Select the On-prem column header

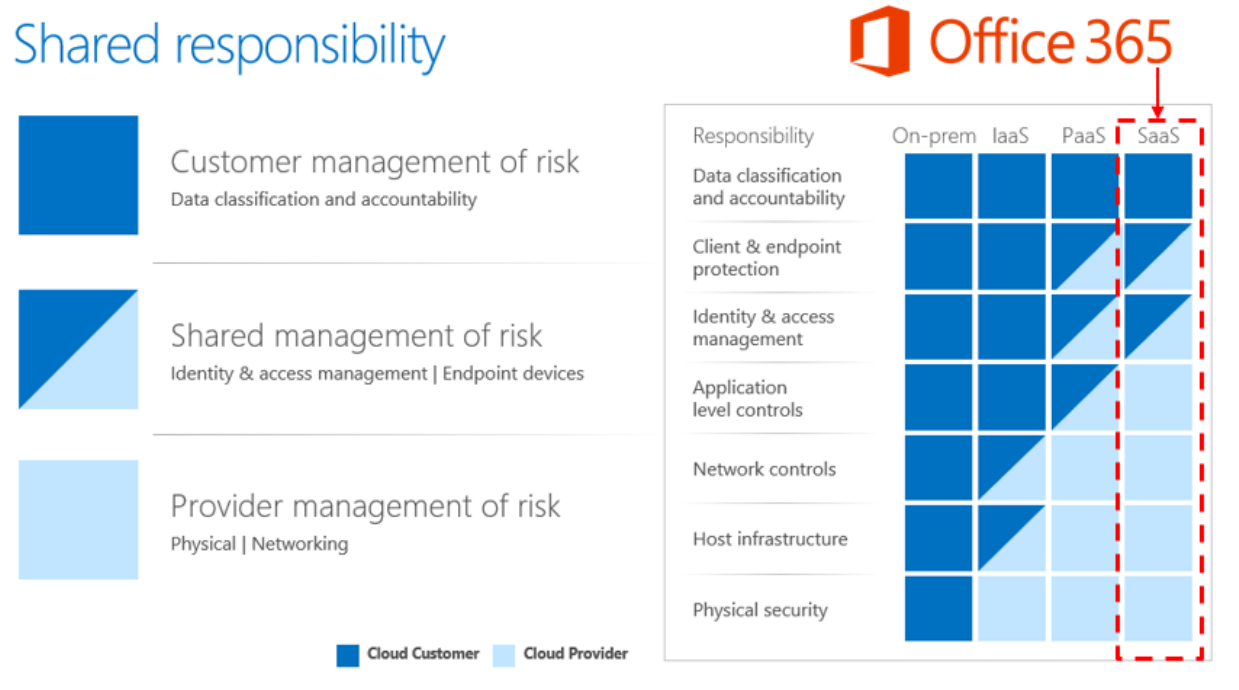coord(933,136)
